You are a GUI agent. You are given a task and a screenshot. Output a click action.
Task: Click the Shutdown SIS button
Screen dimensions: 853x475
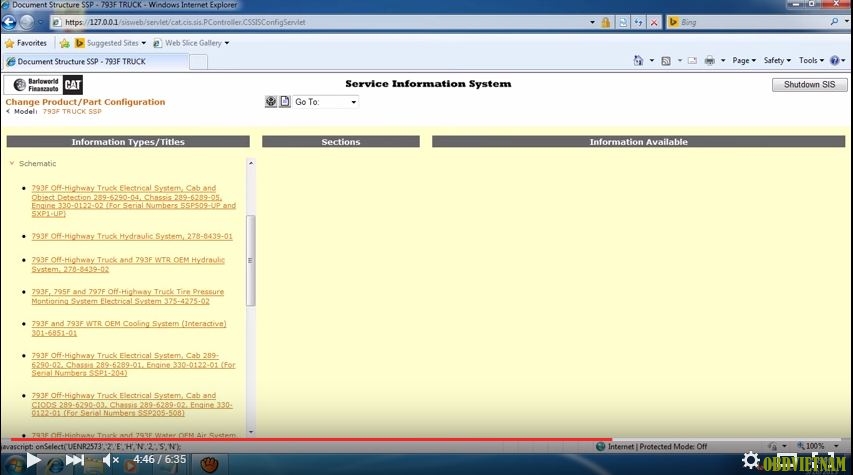coord(809,85)
